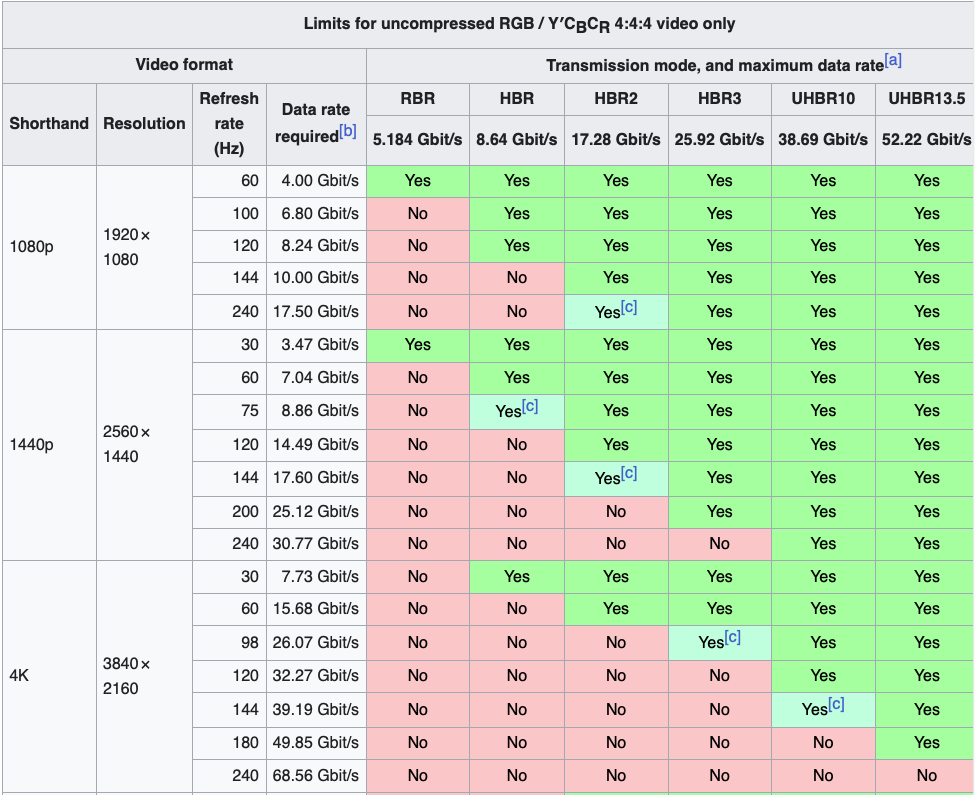The height and width of the screenshot is (795, 975).
Task: Click the 26.07 Gbit/s data rate cell
Action: [x=317, y=643]
